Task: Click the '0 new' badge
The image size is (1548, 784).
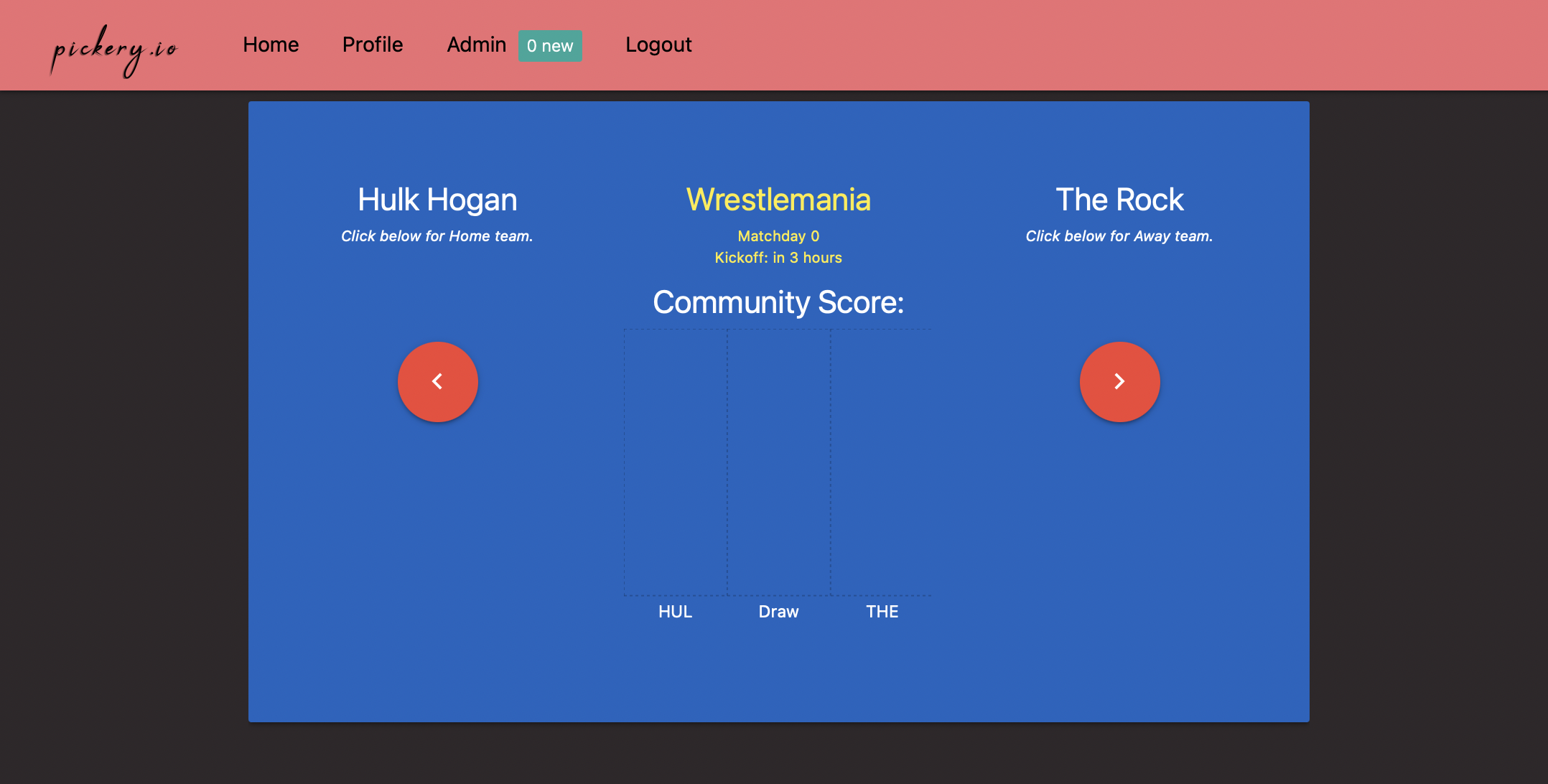Action: coord(550,46)
